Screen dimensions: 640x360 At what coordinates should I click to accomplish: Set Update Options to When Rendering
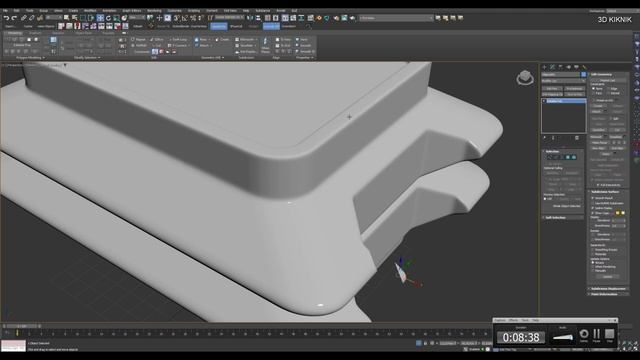tap(593, 267)
